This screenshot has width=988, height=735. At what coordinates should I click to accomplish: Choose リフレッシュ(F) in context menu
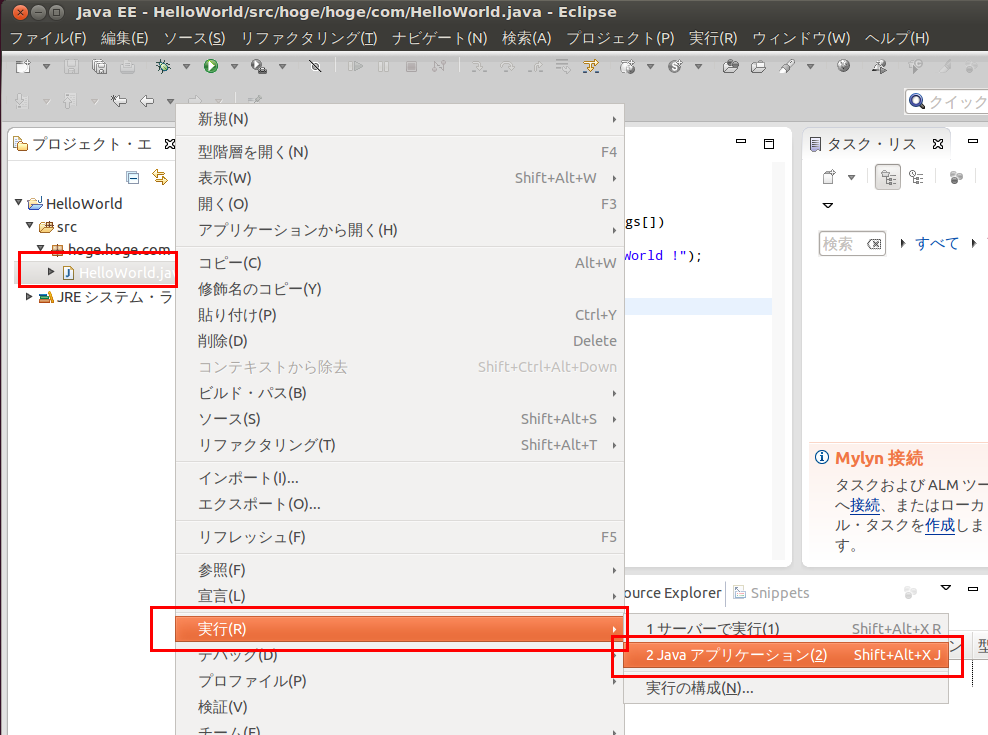[399, 537]
